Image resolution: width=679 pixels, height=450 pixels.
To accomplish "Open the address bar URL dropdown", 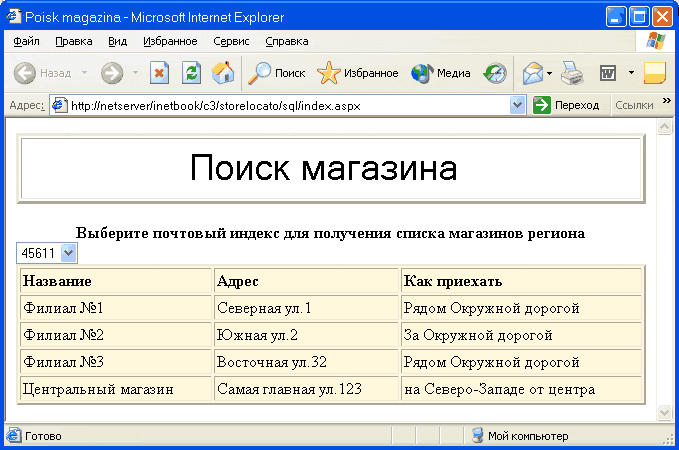I will [x=517, y=105].
